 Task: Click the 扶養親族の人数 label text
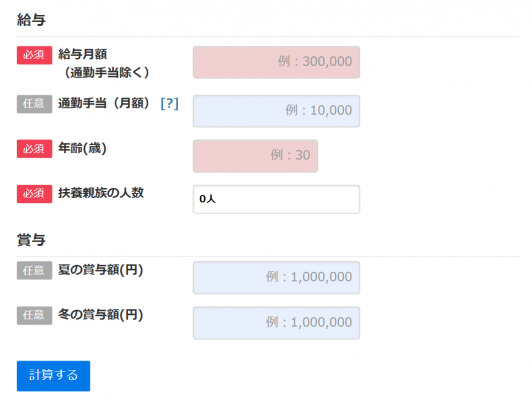(101, 193)
